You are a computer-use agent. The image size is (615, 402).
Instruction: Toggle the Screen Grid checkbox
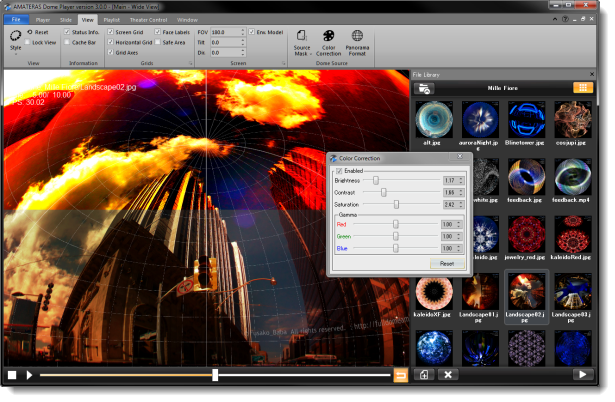pos(111,32)
